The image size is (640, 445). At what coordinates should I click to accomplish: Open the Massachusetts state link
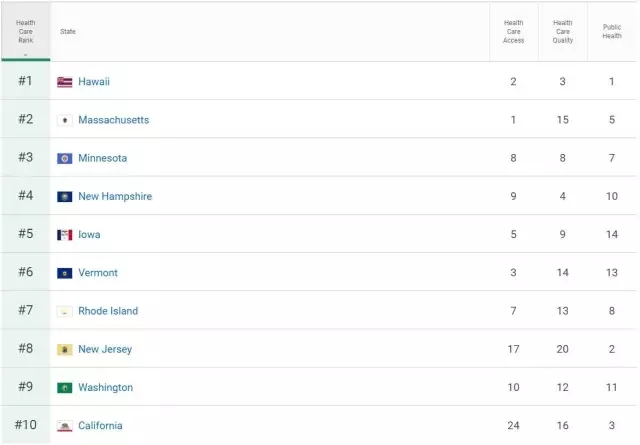[113, 120]
